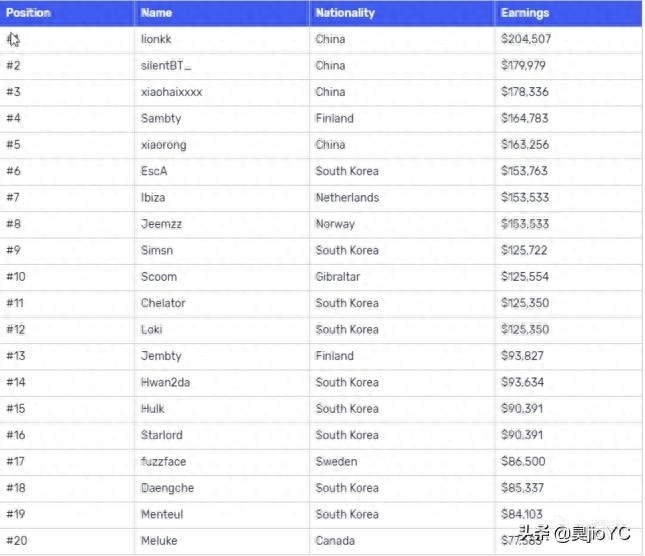This screenshot has width=645, height=556.
Task: Click player name xiaohaixxxx
Action: click(x=171, y=92)
